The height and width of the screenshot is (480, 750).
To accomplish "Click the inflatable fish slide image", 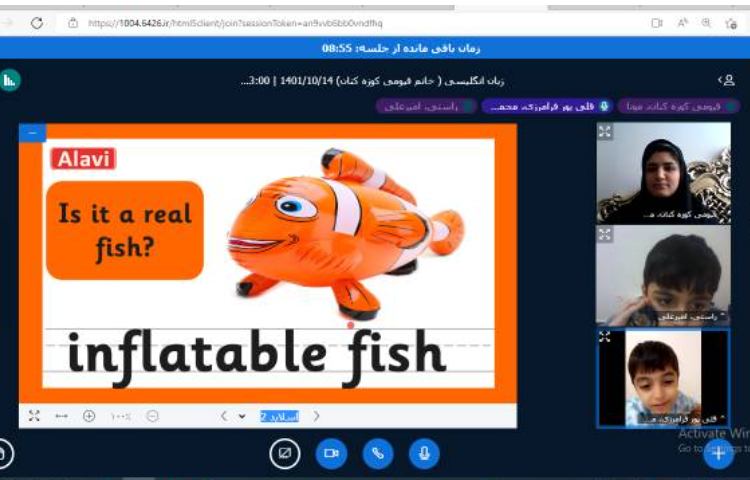I will point(345,233).
